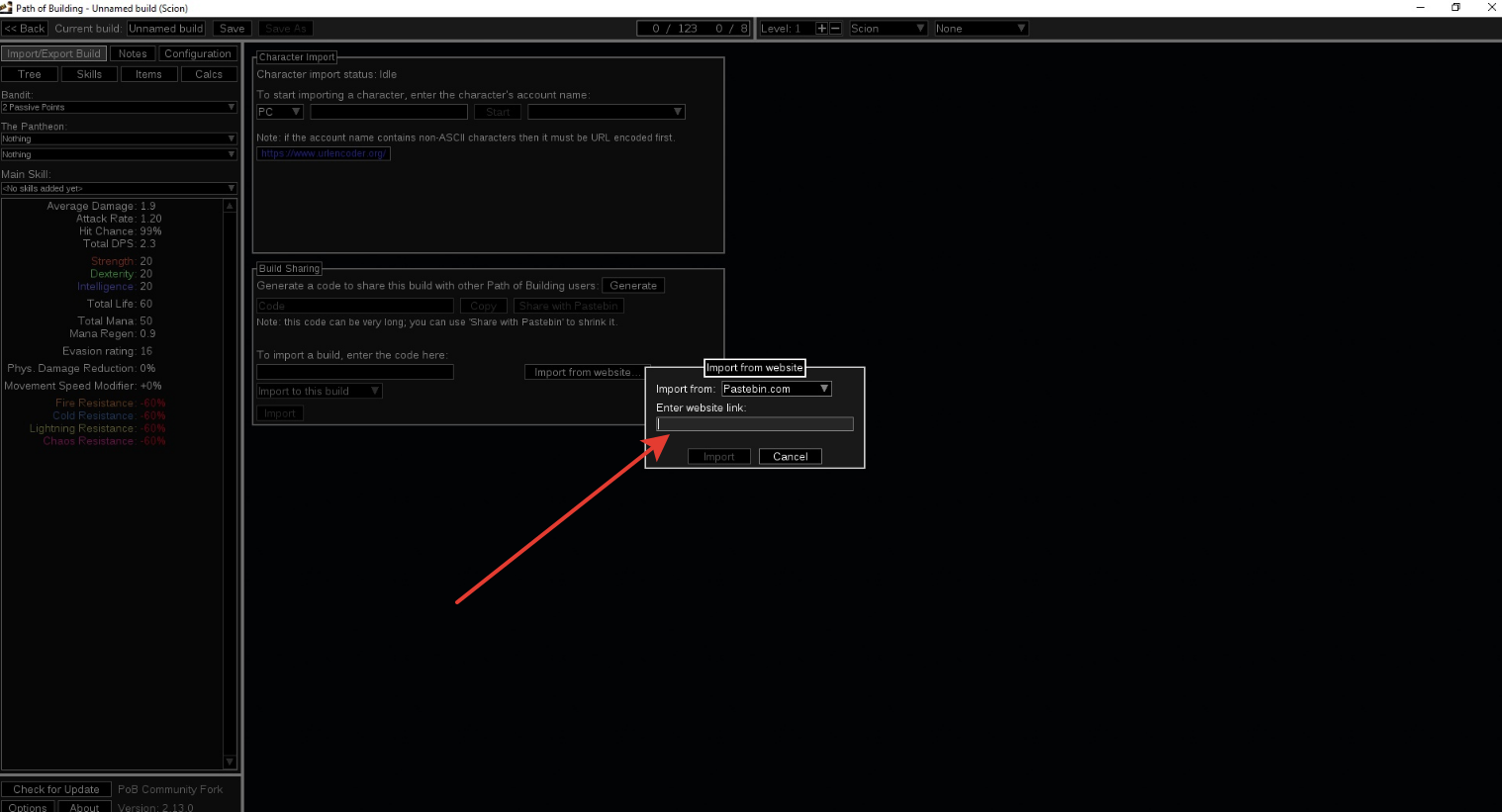The image size is (1502, 812).
Task: Open the Configuration tab
Action: tap(197, 54)
